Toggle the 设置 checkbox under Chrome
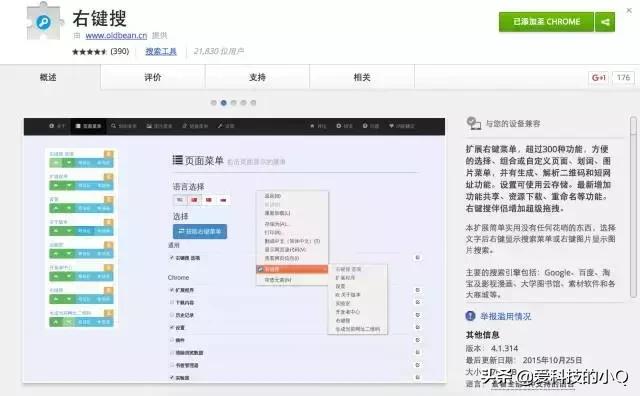Image resolution: width=640 pixels, height=396 pixels. 172,327
